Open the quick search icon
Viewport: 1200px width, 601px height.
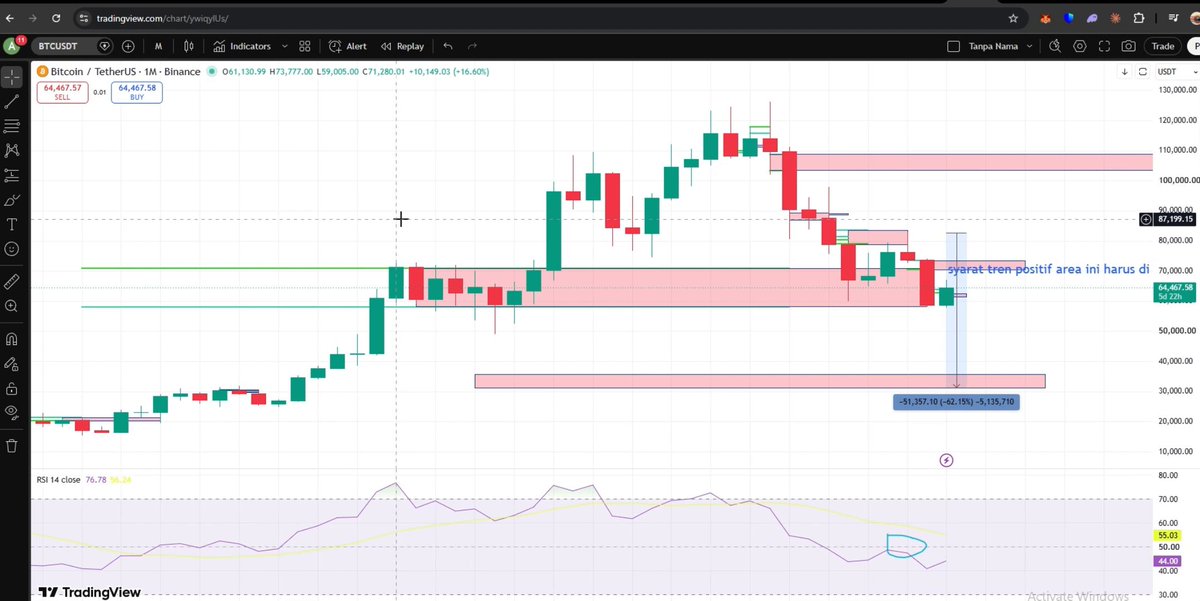click(x=1055, y=46)
